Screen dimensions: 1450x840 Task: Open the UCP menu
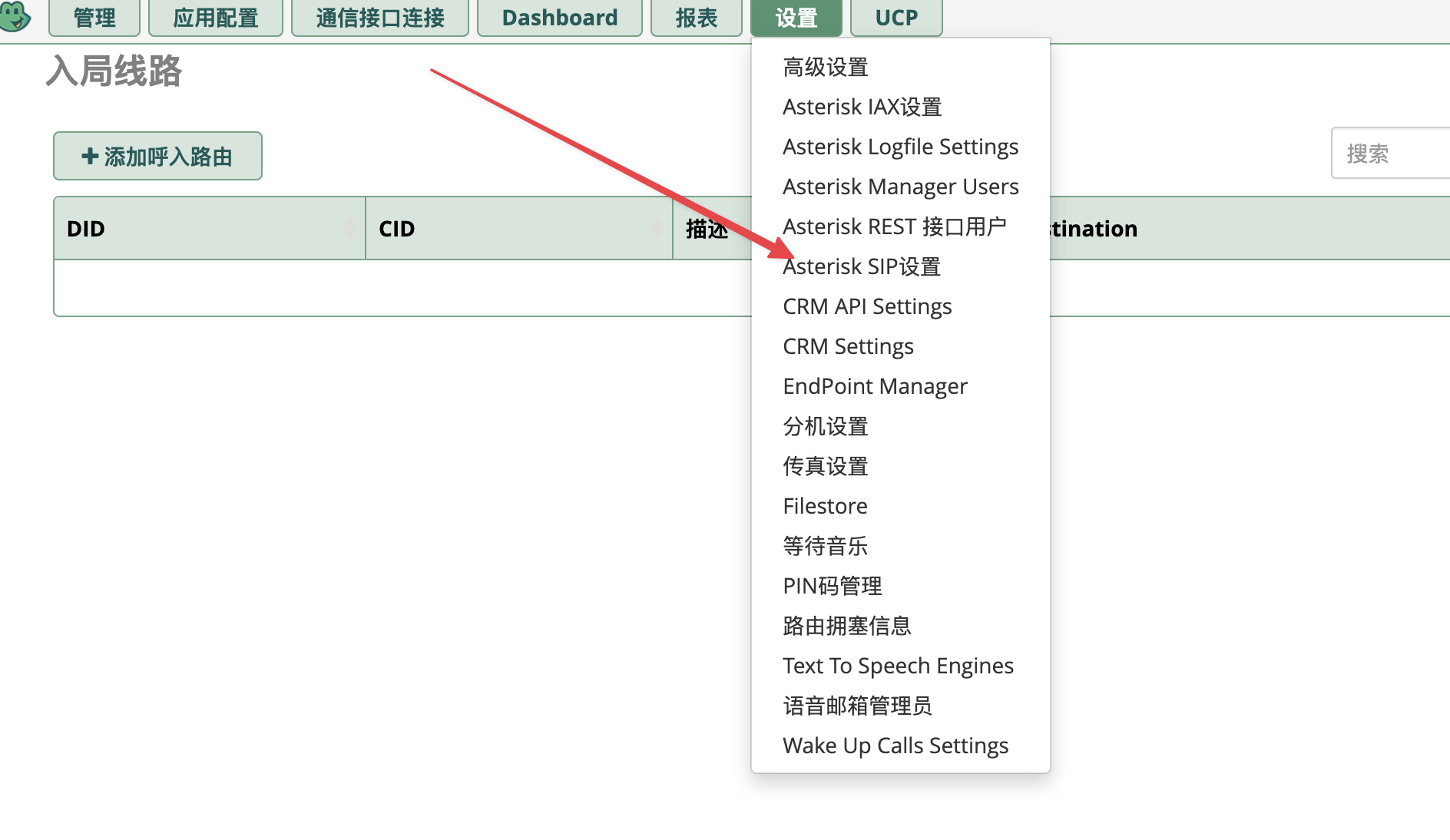[x=896, y=18]
